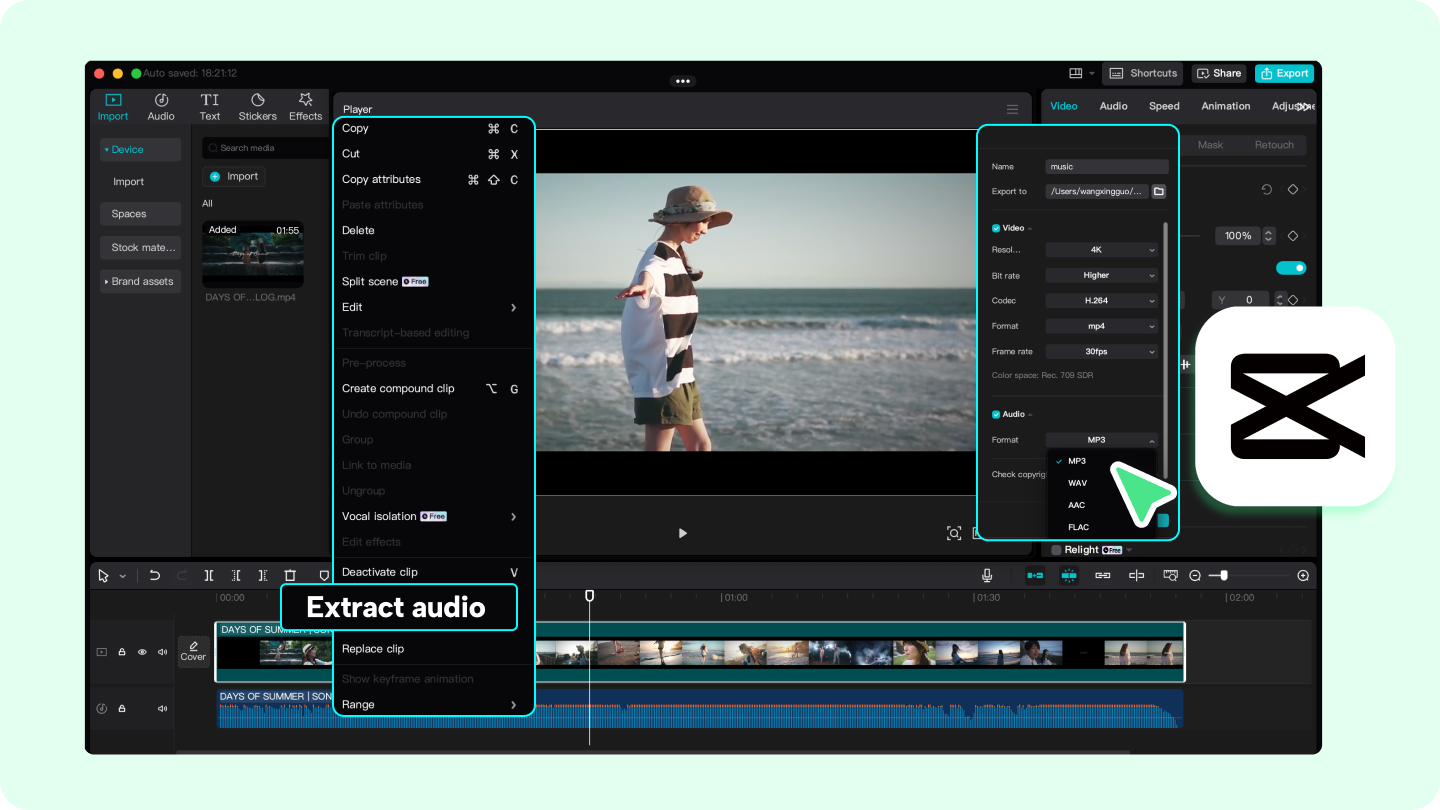Click the timeline zoom out magnifier icon
This screenshot has height=810, width=1440.
pyautogui.click(x=1195, y=575)
